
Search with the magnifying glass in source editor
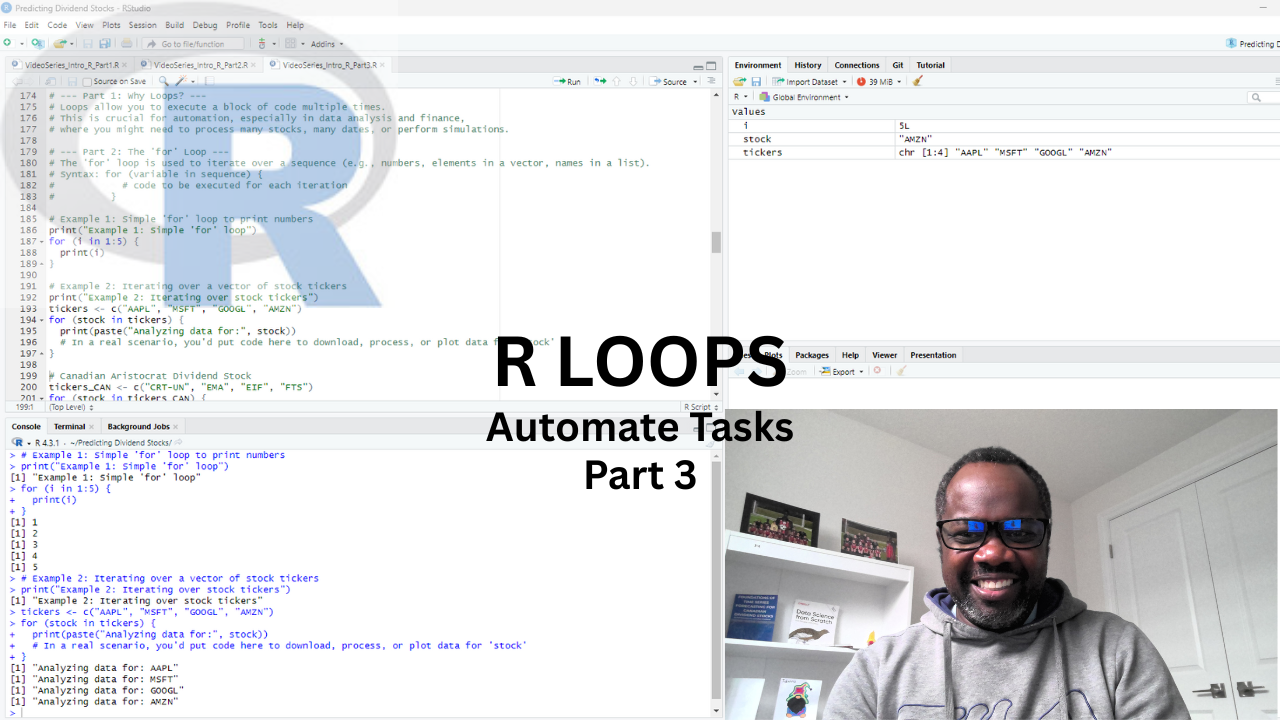coord(164,80)
